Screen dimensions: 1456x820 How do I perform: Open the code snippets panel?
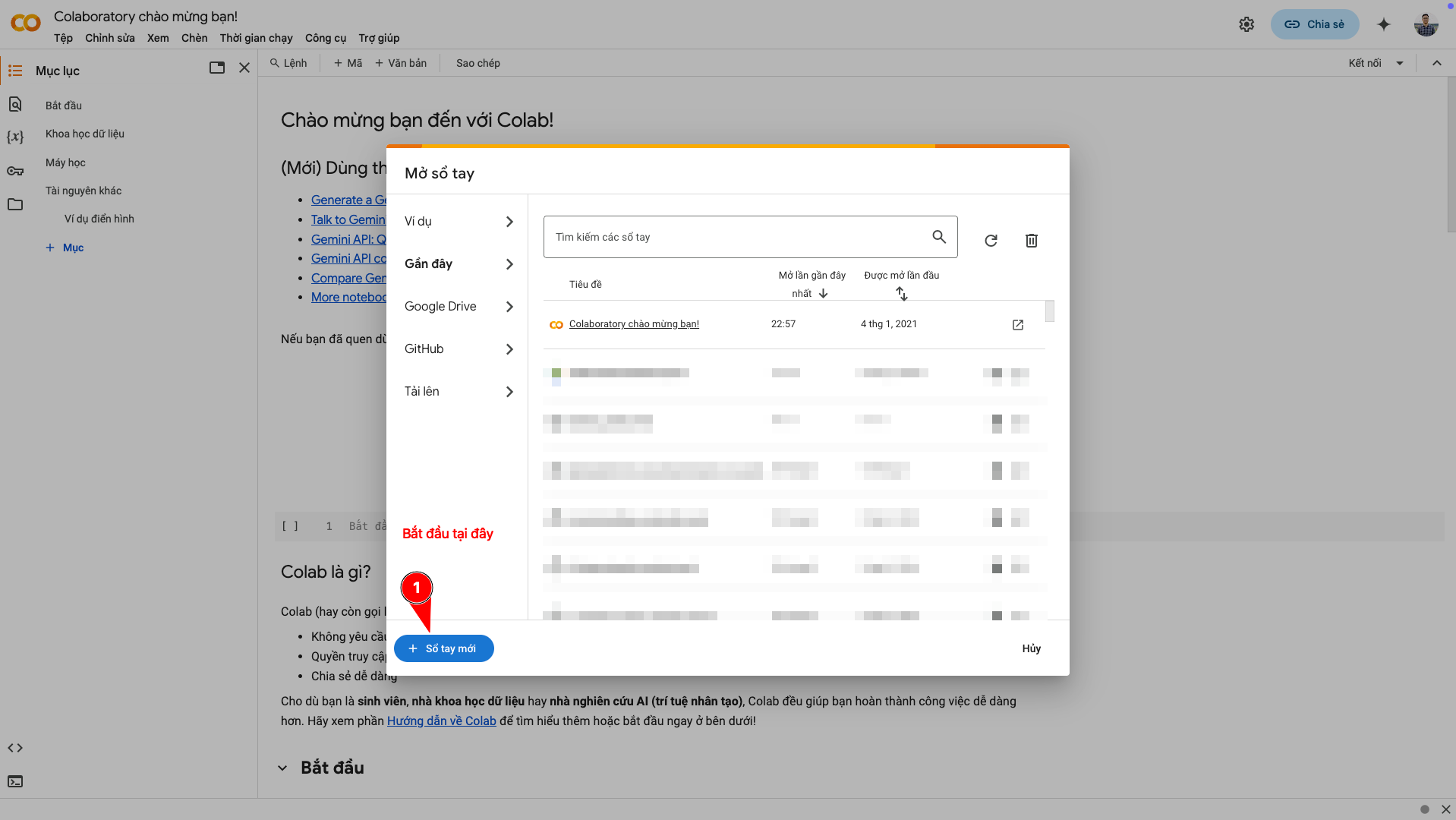[x=15, y=748]
